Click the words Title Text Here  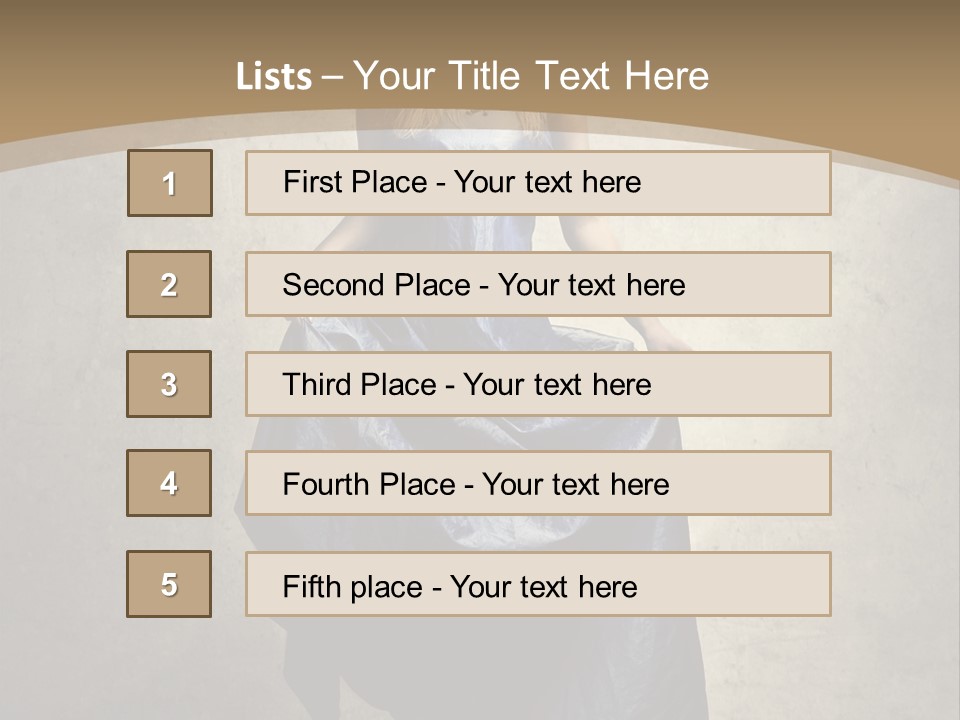[x=579, y=76]
